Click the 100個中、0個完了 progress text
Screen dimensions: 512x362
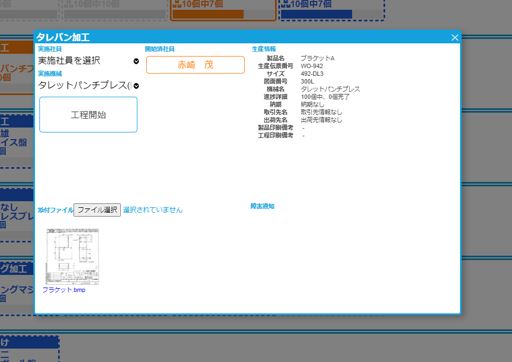pyautogui.click(x=325, y=97)
